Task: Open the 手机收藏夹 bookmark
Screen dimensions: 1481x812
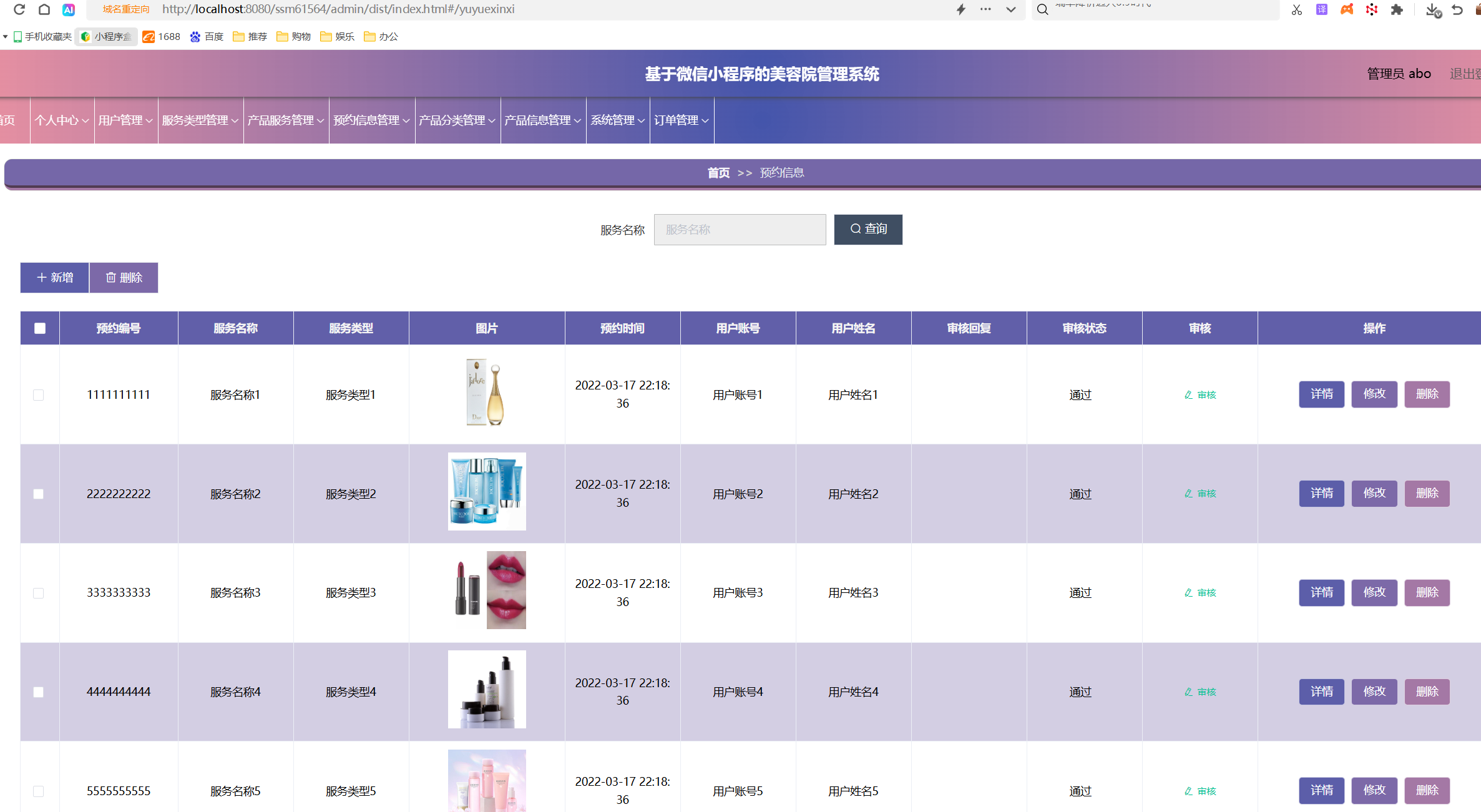Action: tap(42, 37)
